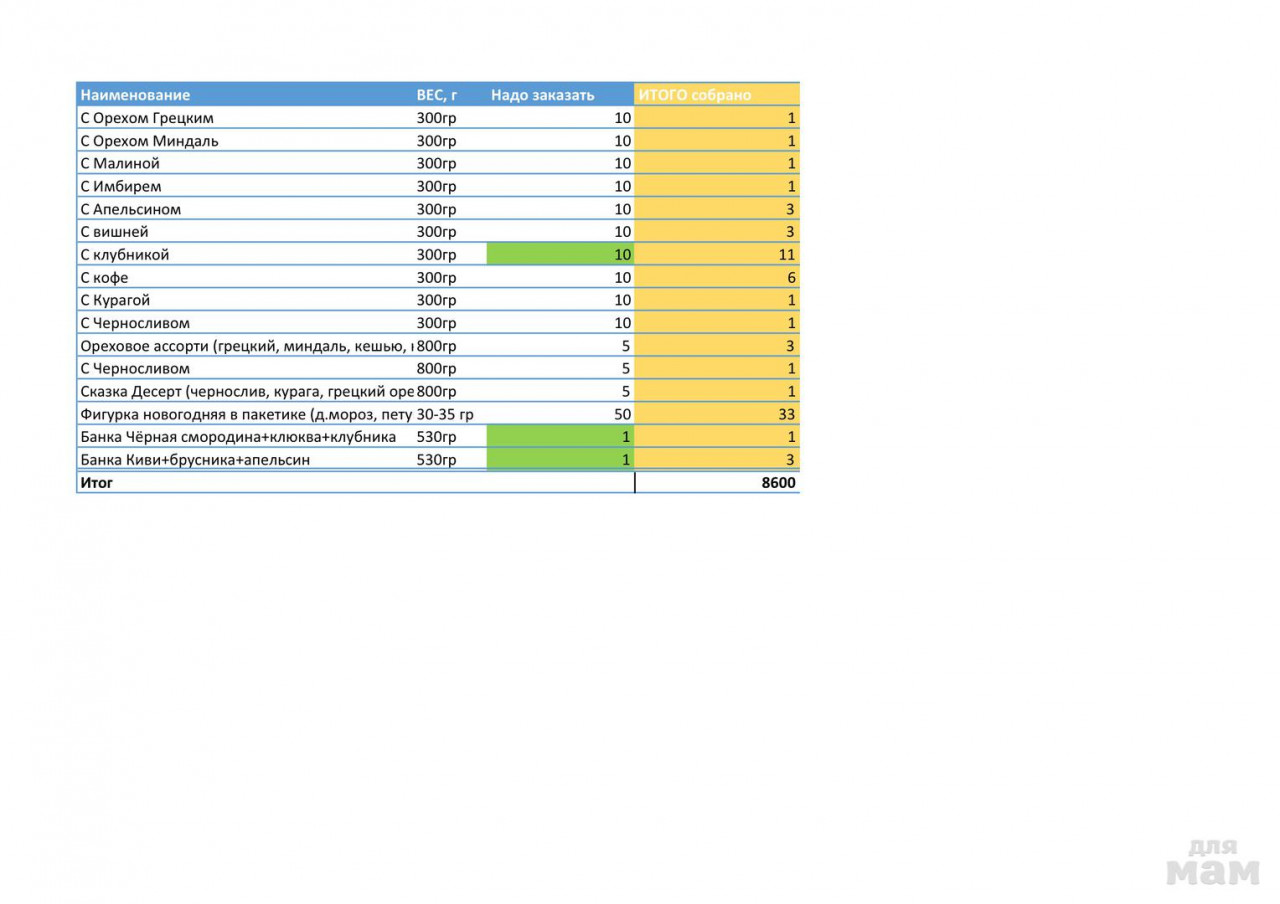This screenshot has height=904, width=1280.
Task: Select the 30-35 гр weight cell
Action: coord(445,414)
